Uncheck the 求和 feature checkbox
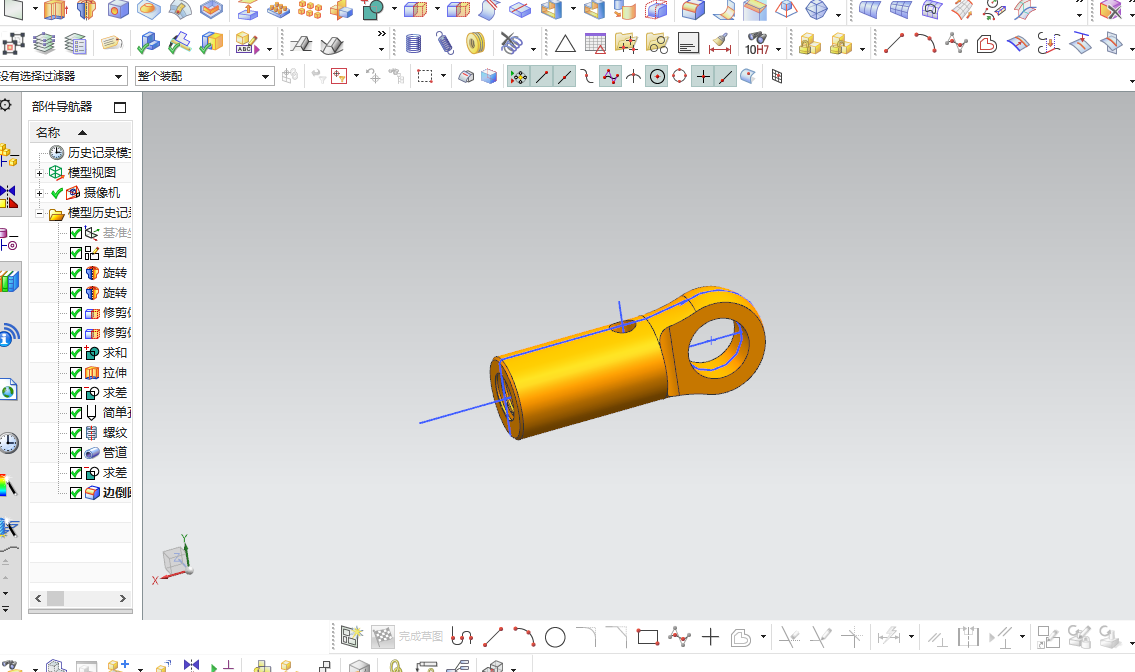 point(76,353)
